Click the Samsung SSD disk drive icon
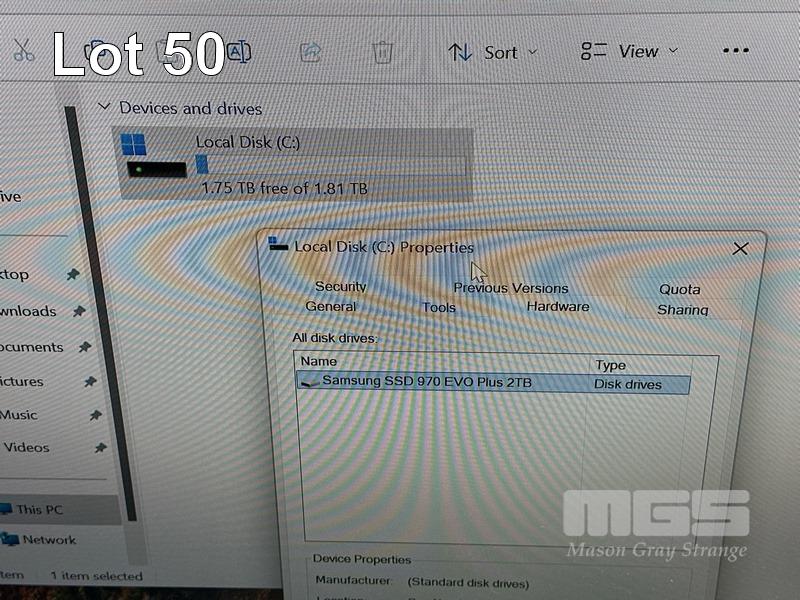Viewport: 800px width, 600px height. pos(309,382)
